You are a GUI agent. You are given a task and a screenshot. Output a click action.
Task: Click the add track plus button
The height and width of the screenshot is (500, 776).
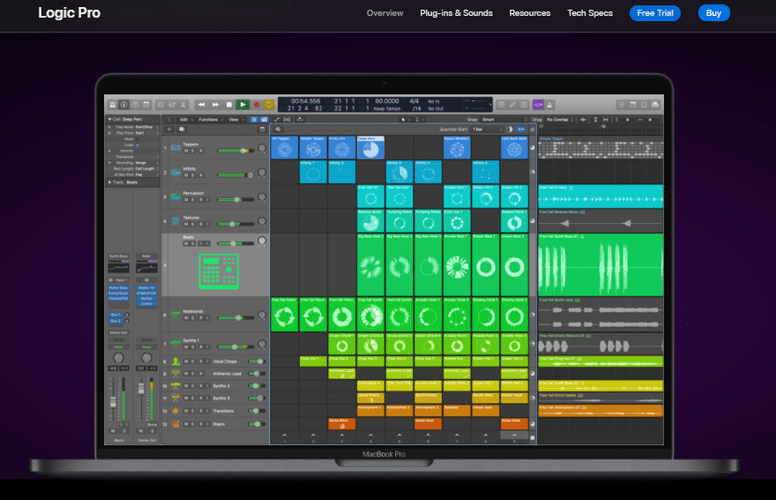click(x=169, y=129)
